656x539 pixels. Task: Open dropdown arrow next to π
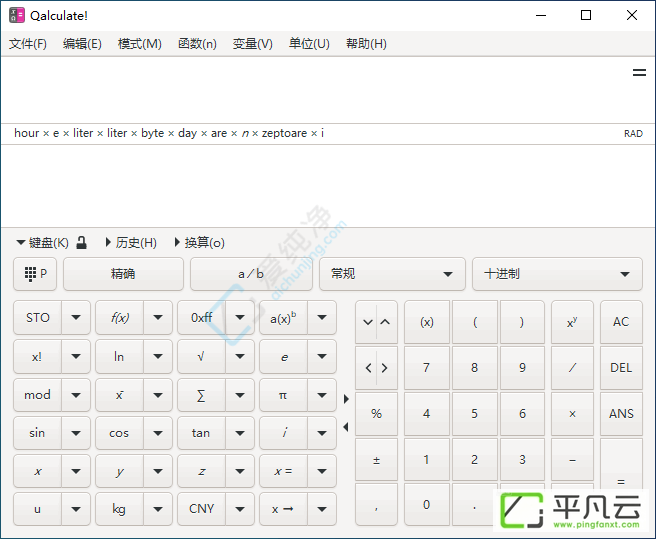coord(322,395)
